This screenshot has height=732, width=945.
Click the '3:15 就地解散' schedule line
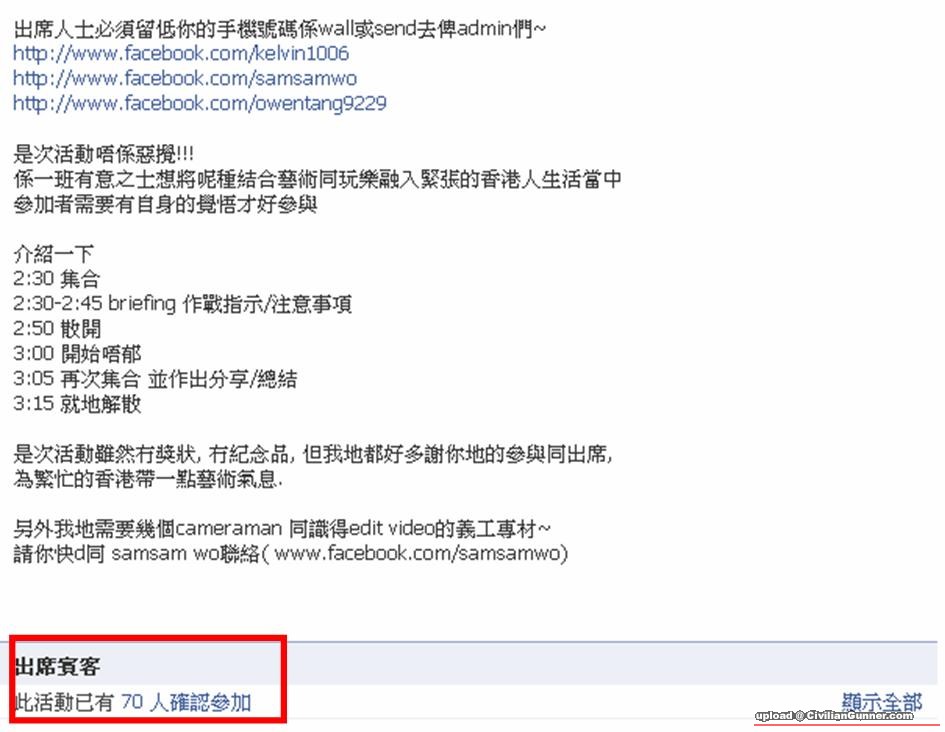coord(77,404)
